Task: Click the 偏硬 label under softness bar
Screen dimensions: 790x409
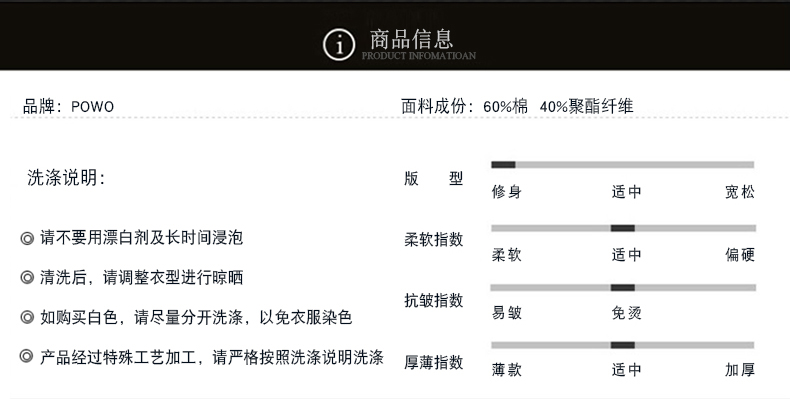Action: point(739,254)
